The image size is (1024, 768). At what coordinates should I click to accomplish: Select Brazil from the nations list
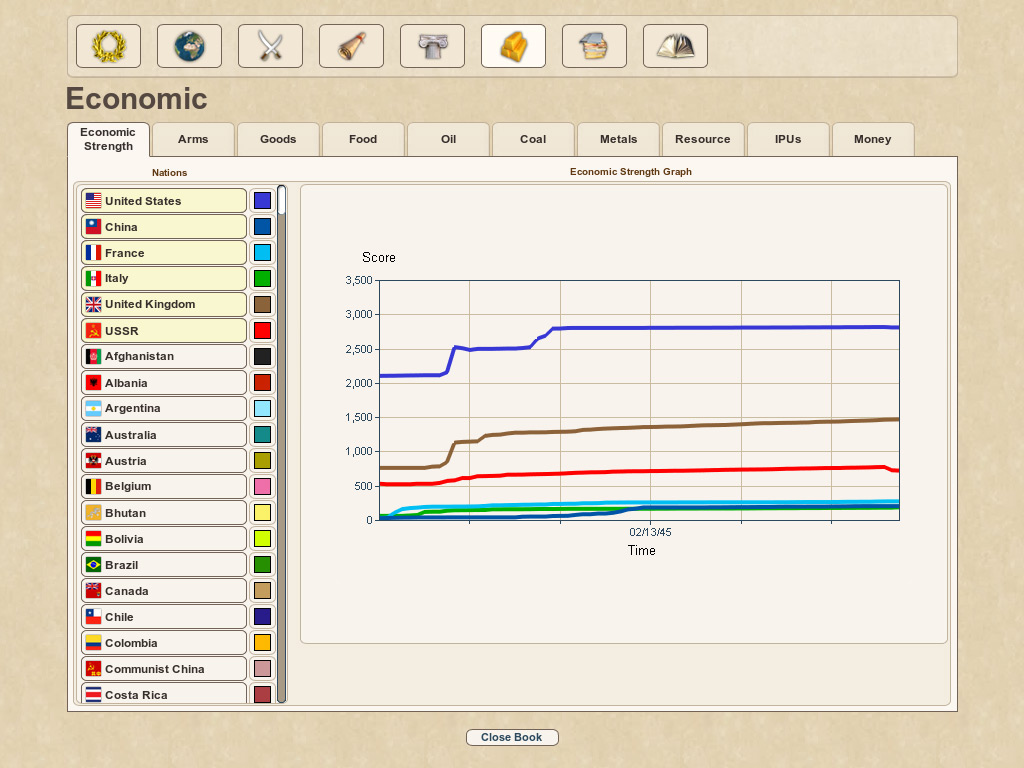tap(164, 565)
